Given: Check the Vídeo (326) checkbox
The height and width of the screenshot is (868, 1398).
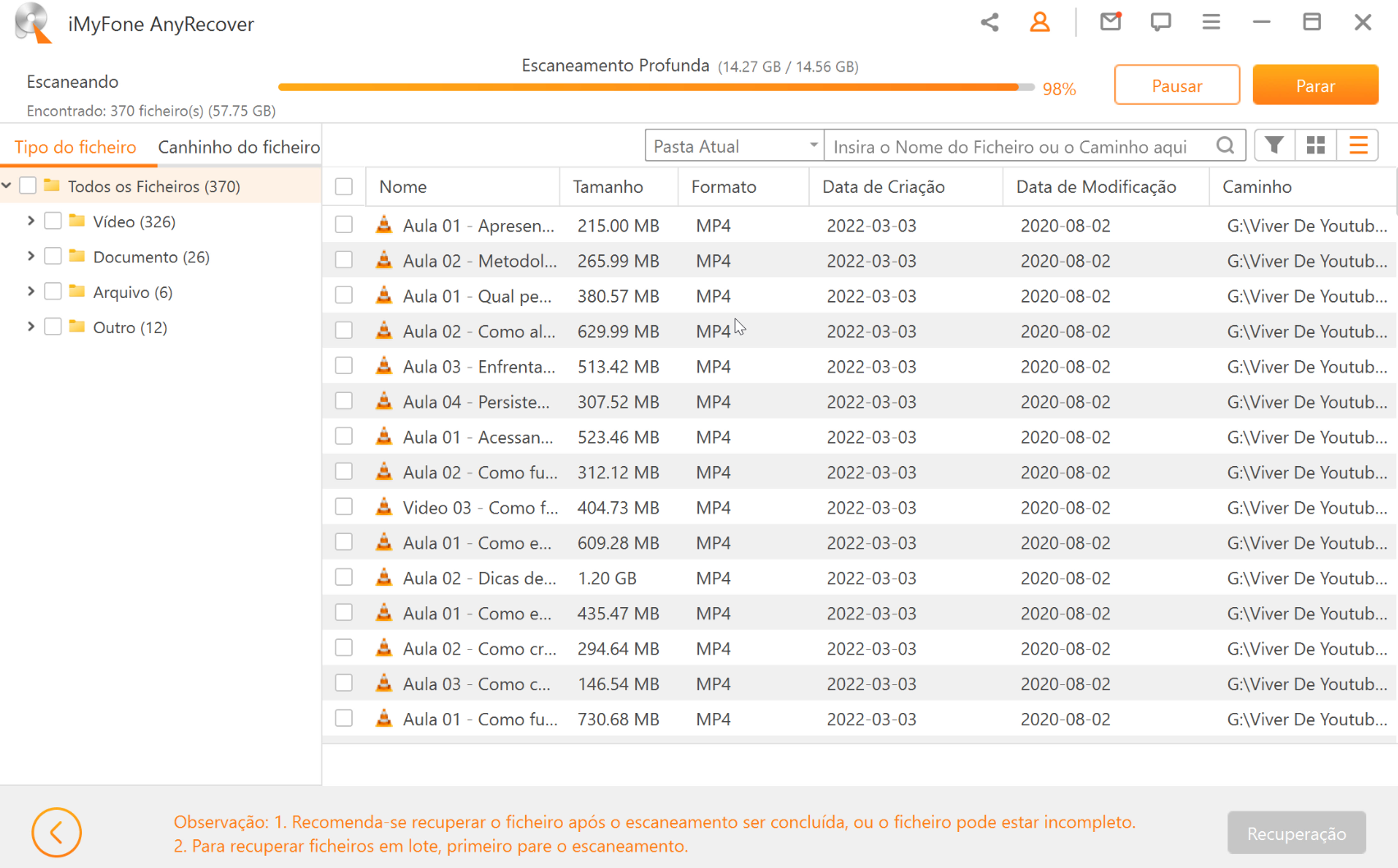Looking at the screenshot, I should (53, 221).
